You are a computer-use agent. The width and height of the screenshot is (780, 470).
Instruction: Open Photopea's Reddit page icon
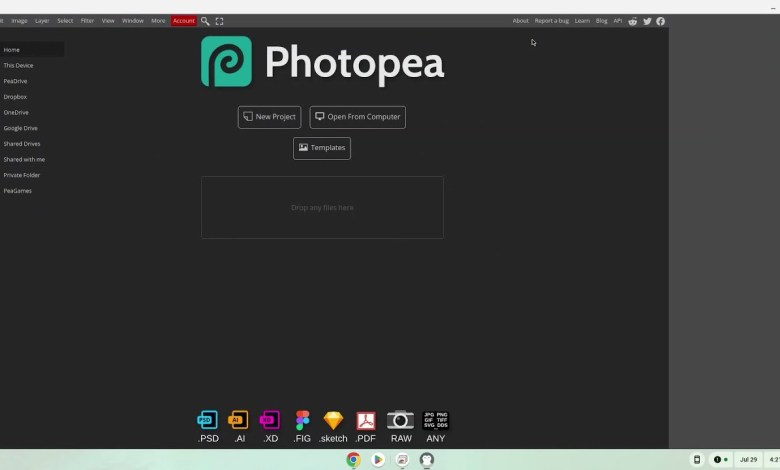[x=633, y=21]
